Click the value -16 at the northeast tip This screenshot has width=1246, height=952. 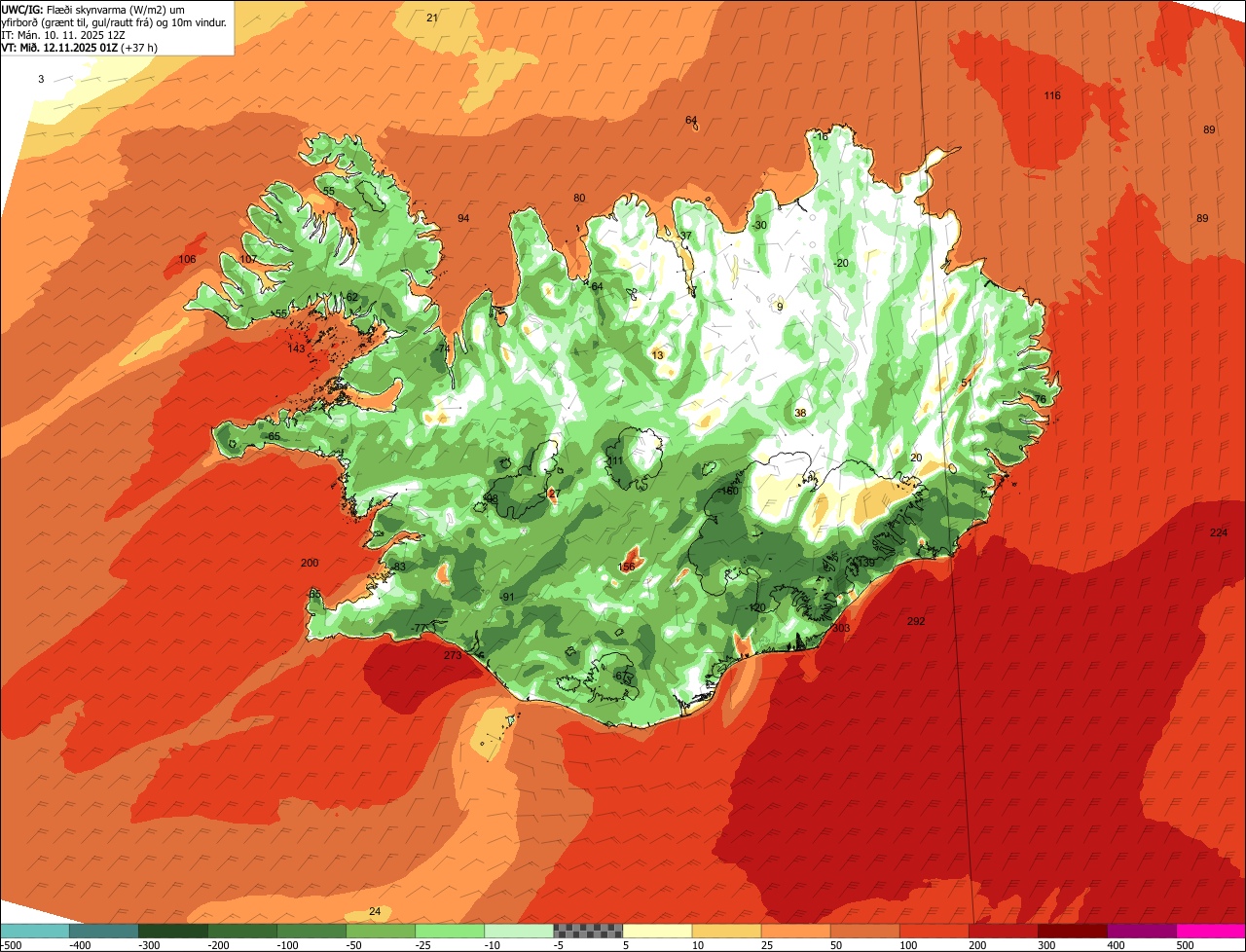coord(821,136)
